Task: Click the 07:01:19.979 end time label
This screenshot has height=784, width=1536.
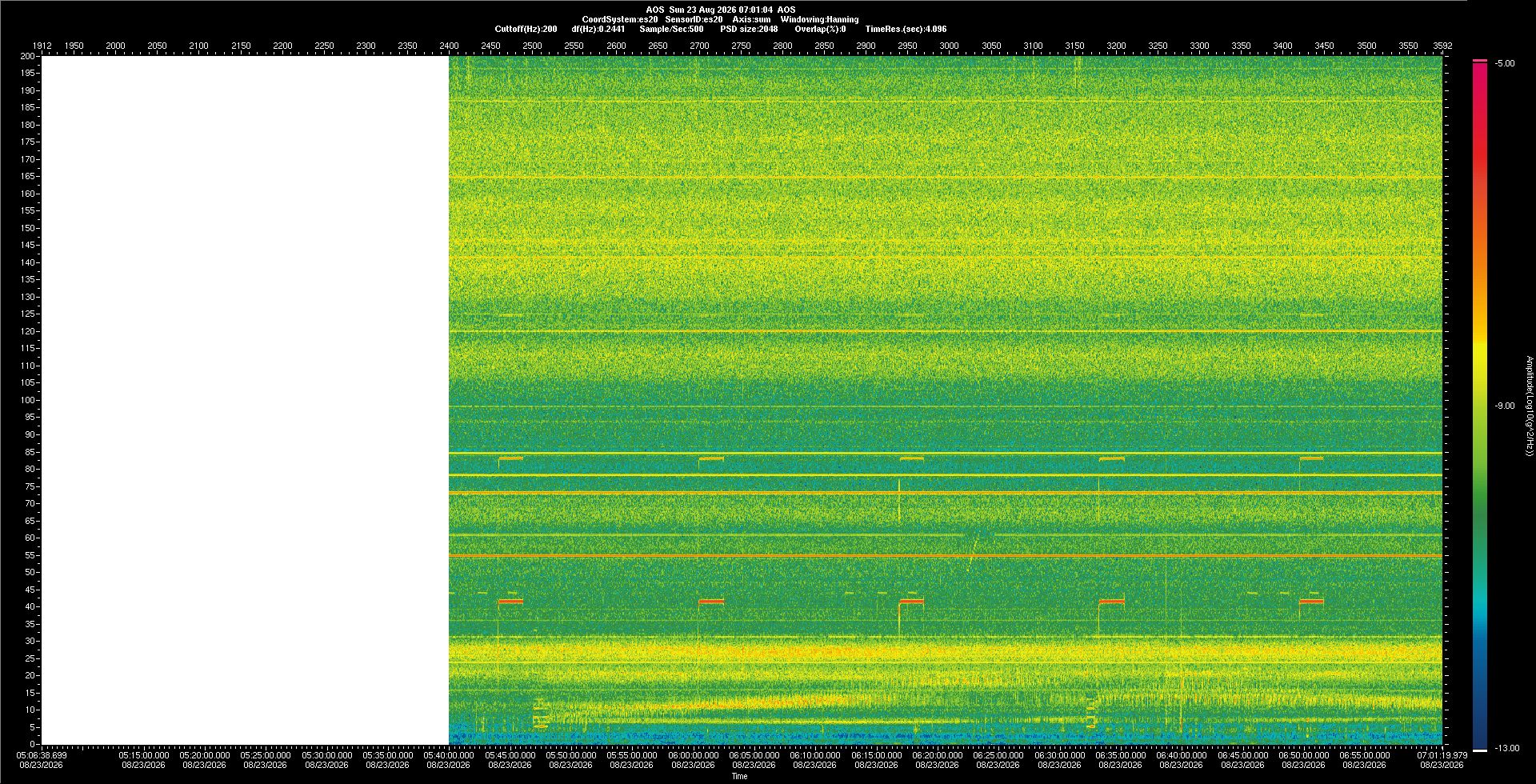Action: (1442, 754)
